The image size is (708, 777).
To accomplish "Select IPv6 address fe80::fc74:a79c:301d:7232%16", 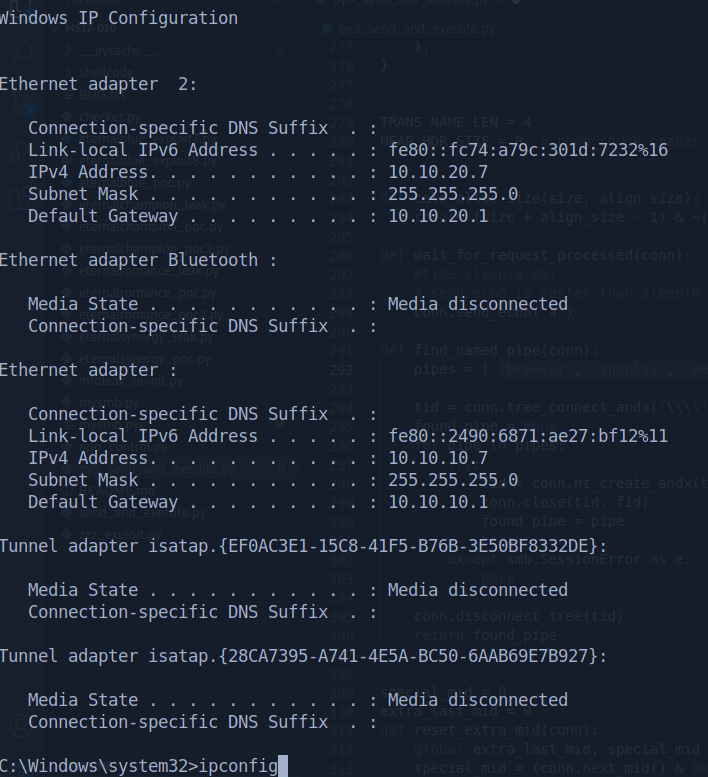I will click(x=527, y=150).
